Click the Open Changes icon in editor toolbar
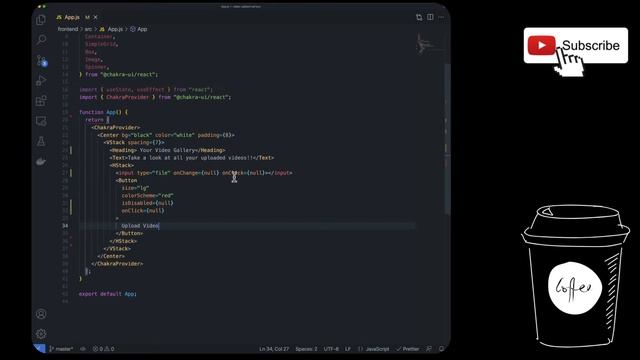Image resolution: width=640 pixels, height=360 pixels. click(x=419, y=17)
